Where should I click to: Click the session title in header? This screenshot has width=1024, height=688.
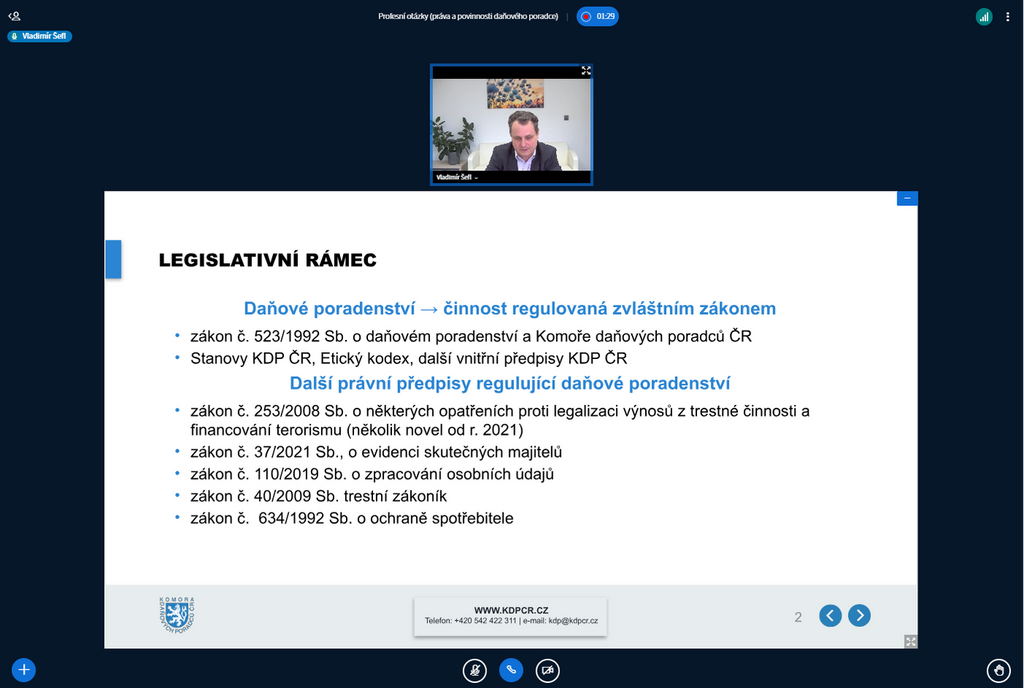click(468, 16)
